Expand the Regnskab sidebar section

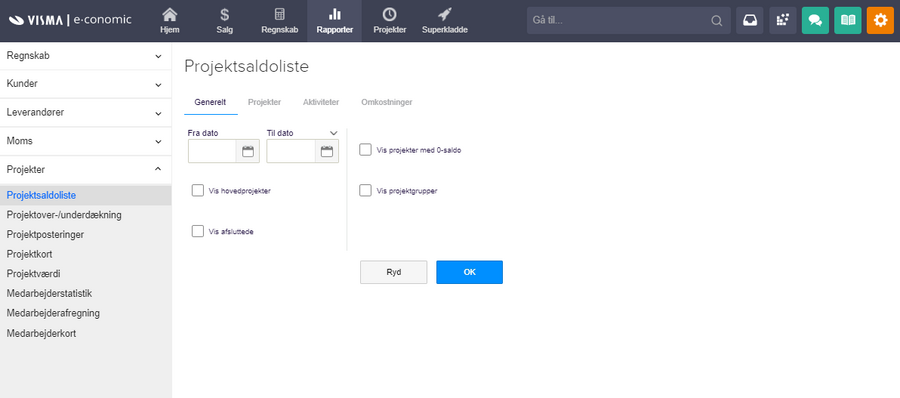click(86, 56)
